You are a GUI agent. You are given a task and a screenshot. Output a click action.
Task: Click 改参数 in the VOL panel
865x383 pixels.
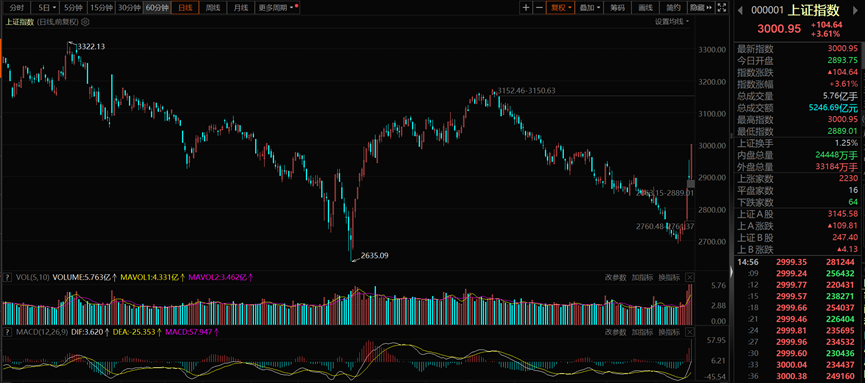click(615, 278)
